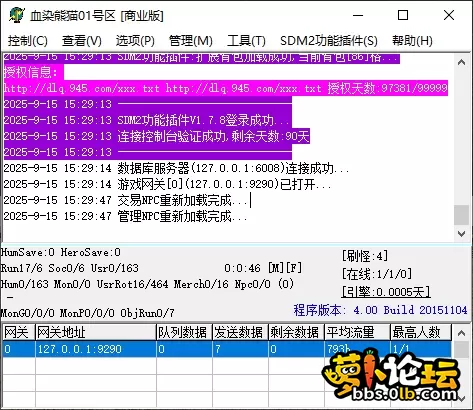Image resolution: width=473 pixels, height=410 pixels.
Task: Click the 授权天数:97381/99999 text
Action: coord(387,88)
